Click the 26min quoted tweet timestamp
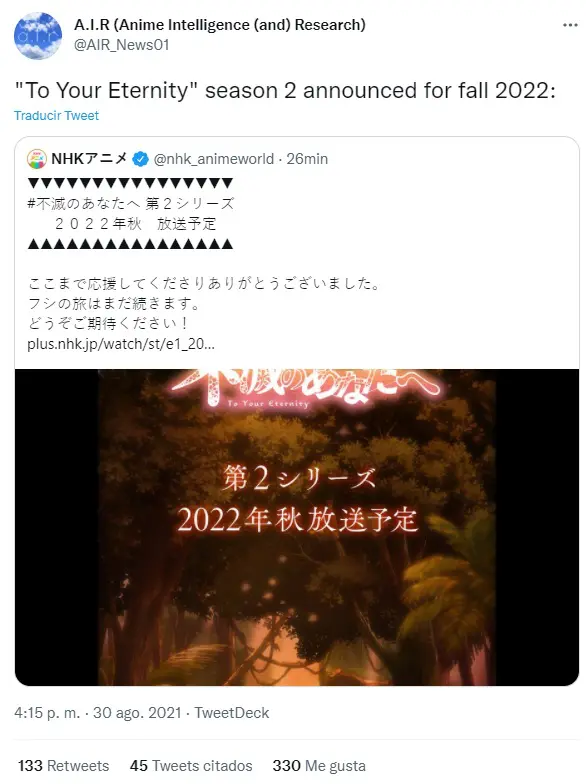 coord(307,159)
